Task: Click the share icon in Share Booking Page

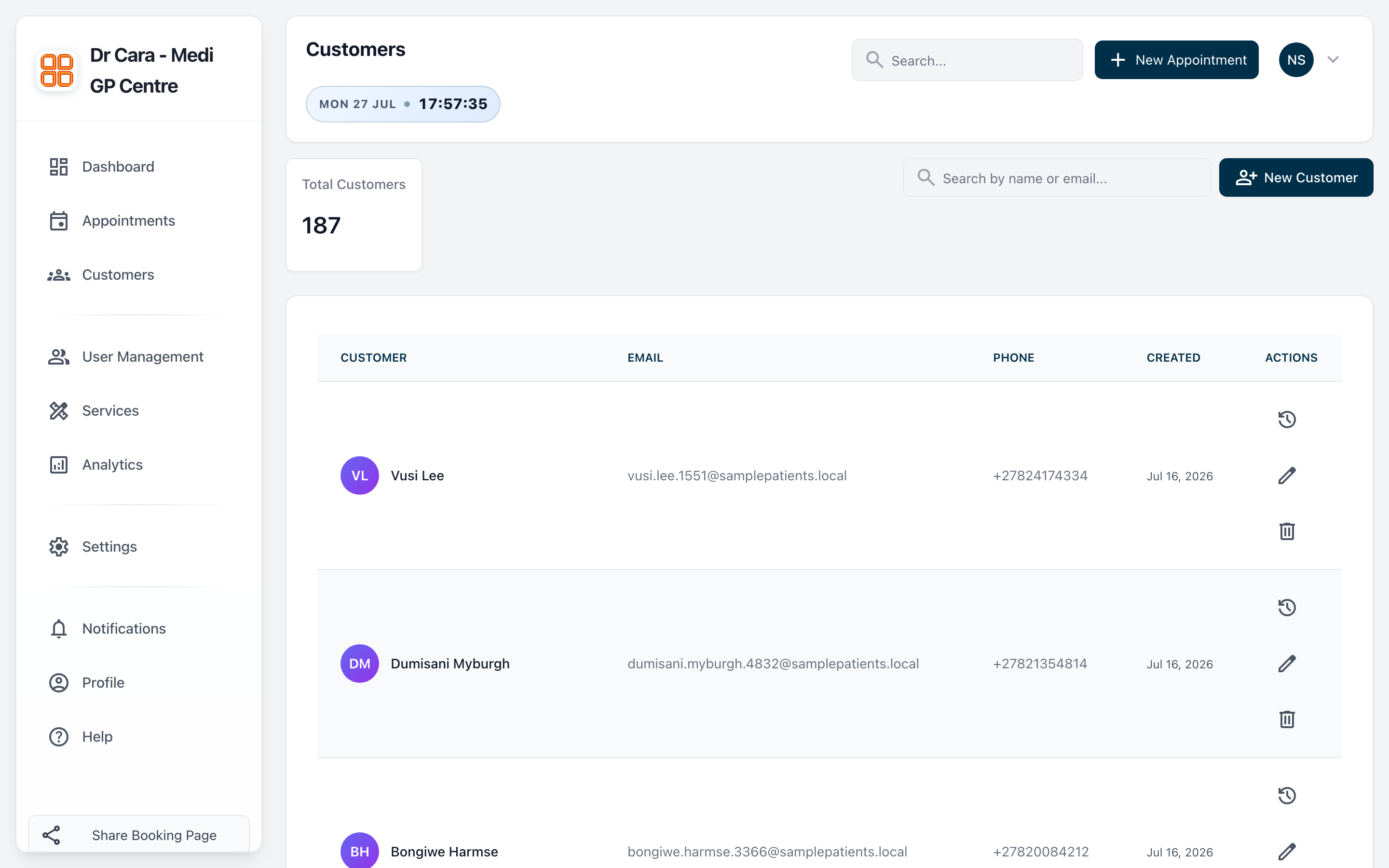Action: pos(52,835)
